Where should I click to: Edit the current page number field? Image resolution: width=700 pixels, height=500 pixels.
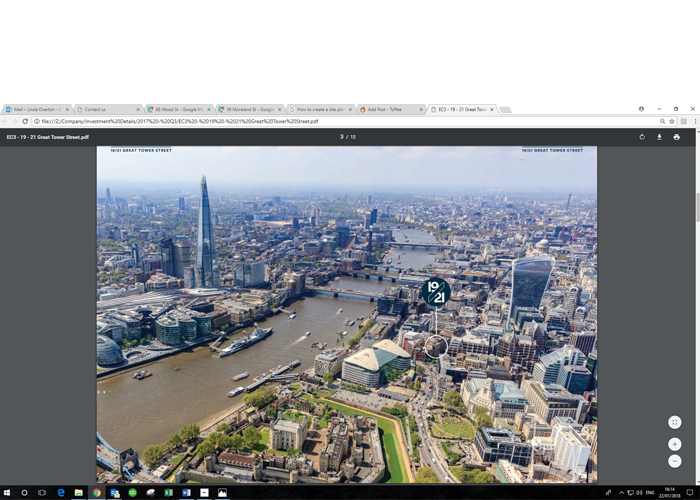click(342, 137)
